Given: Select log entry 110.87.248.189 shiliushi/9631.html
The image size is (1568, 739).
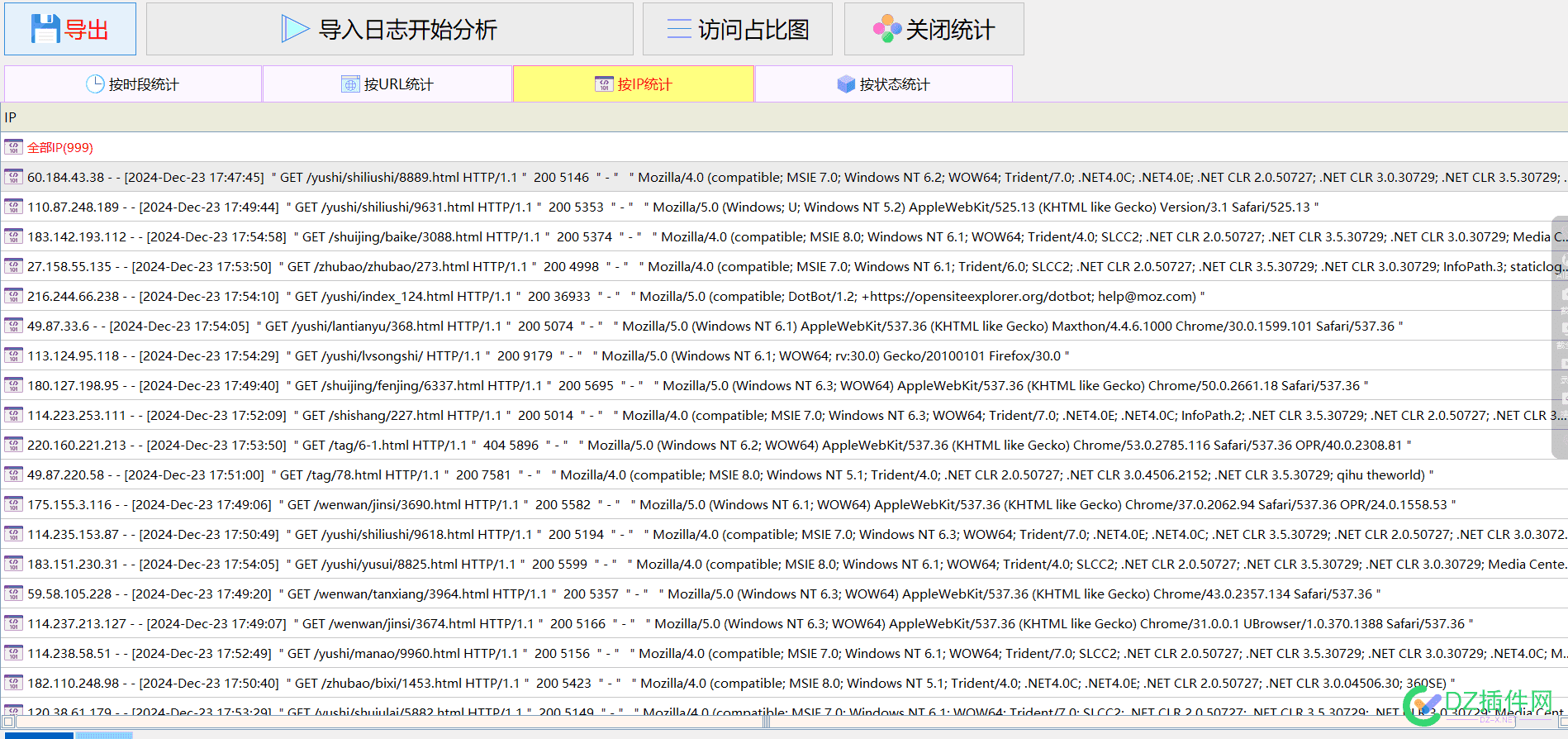Looking at the screenshot, I should 784,207.
